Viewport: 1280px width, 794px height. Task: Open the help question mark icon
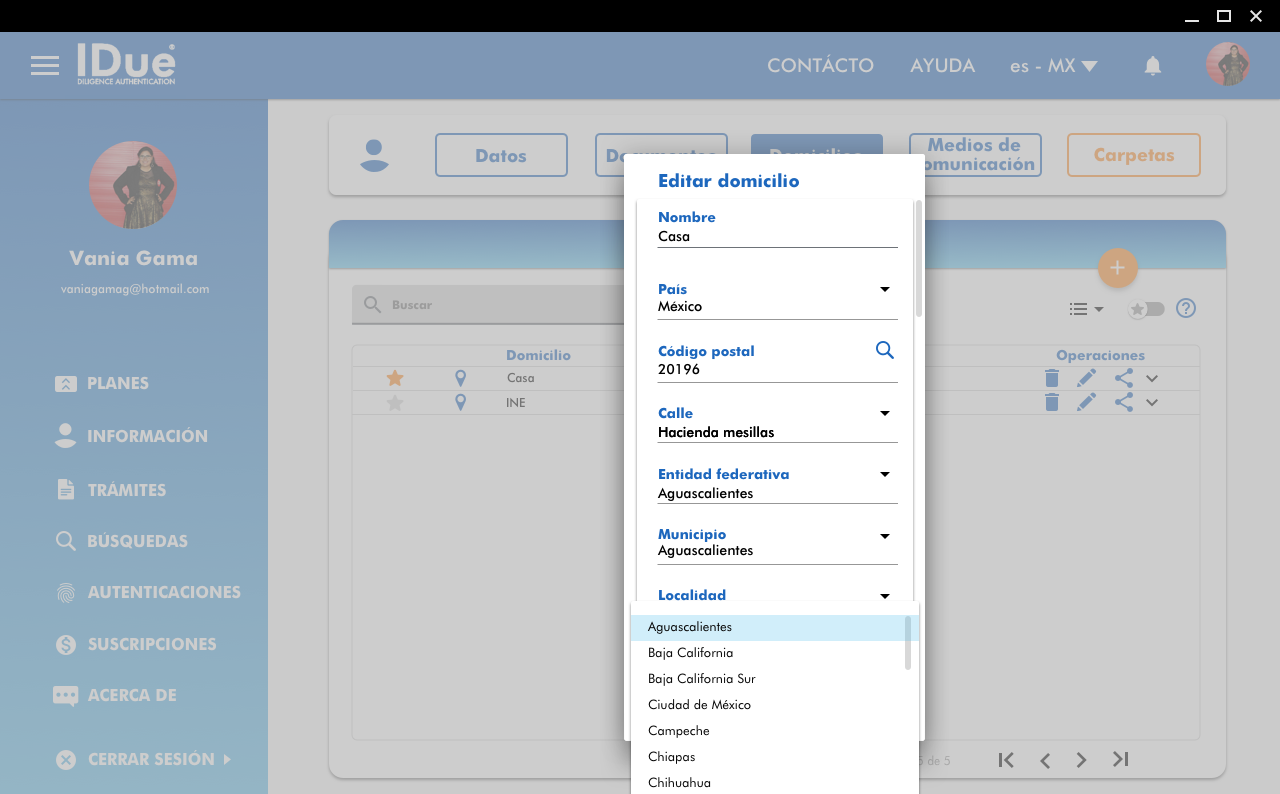(1185, 308)
